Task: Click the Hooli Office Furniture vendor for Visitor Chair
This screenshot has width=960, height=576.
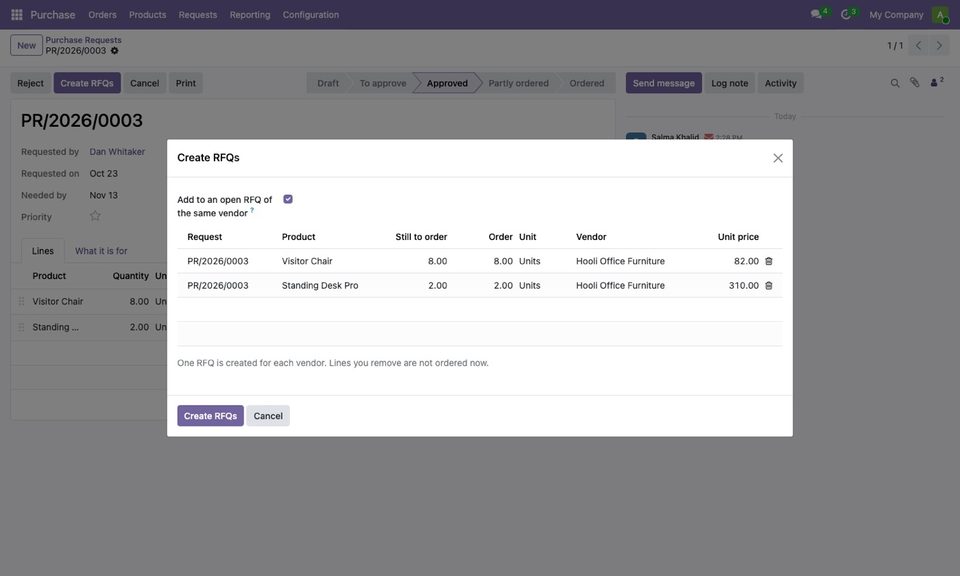Action: tap(620, 261)
